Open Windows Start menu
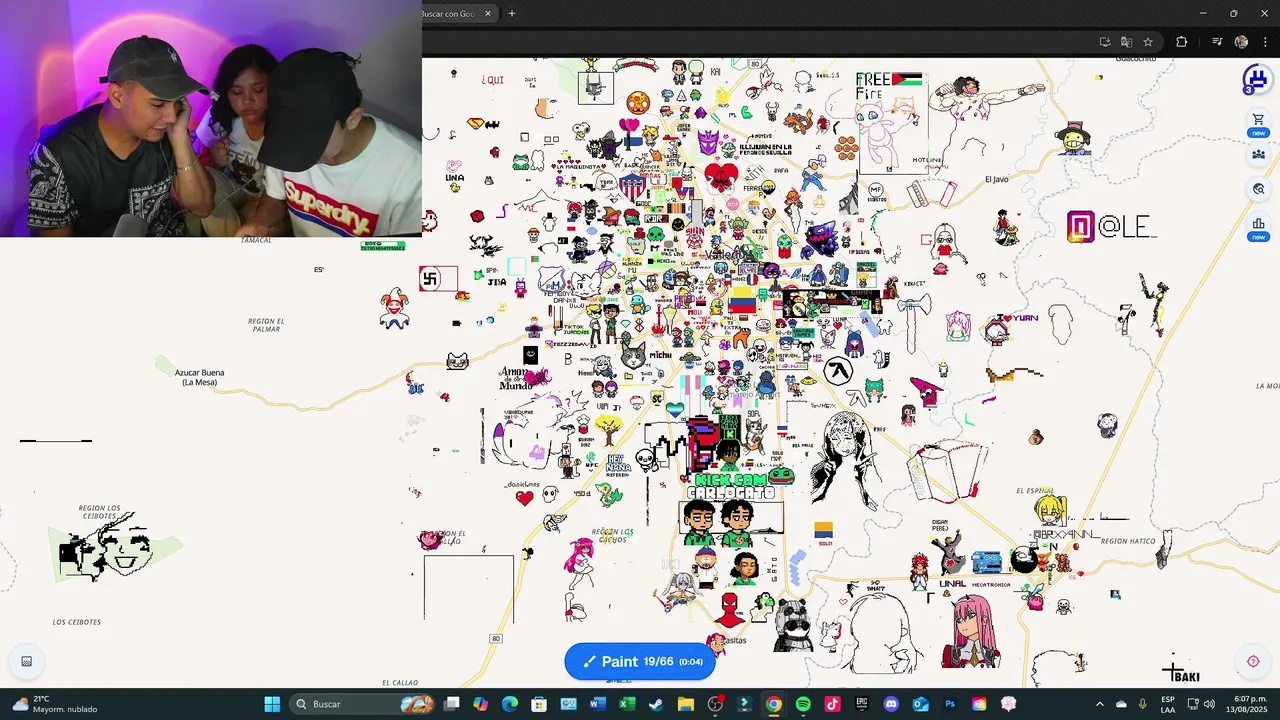Viewport: 1280px width, 720px height. point(272,704)
